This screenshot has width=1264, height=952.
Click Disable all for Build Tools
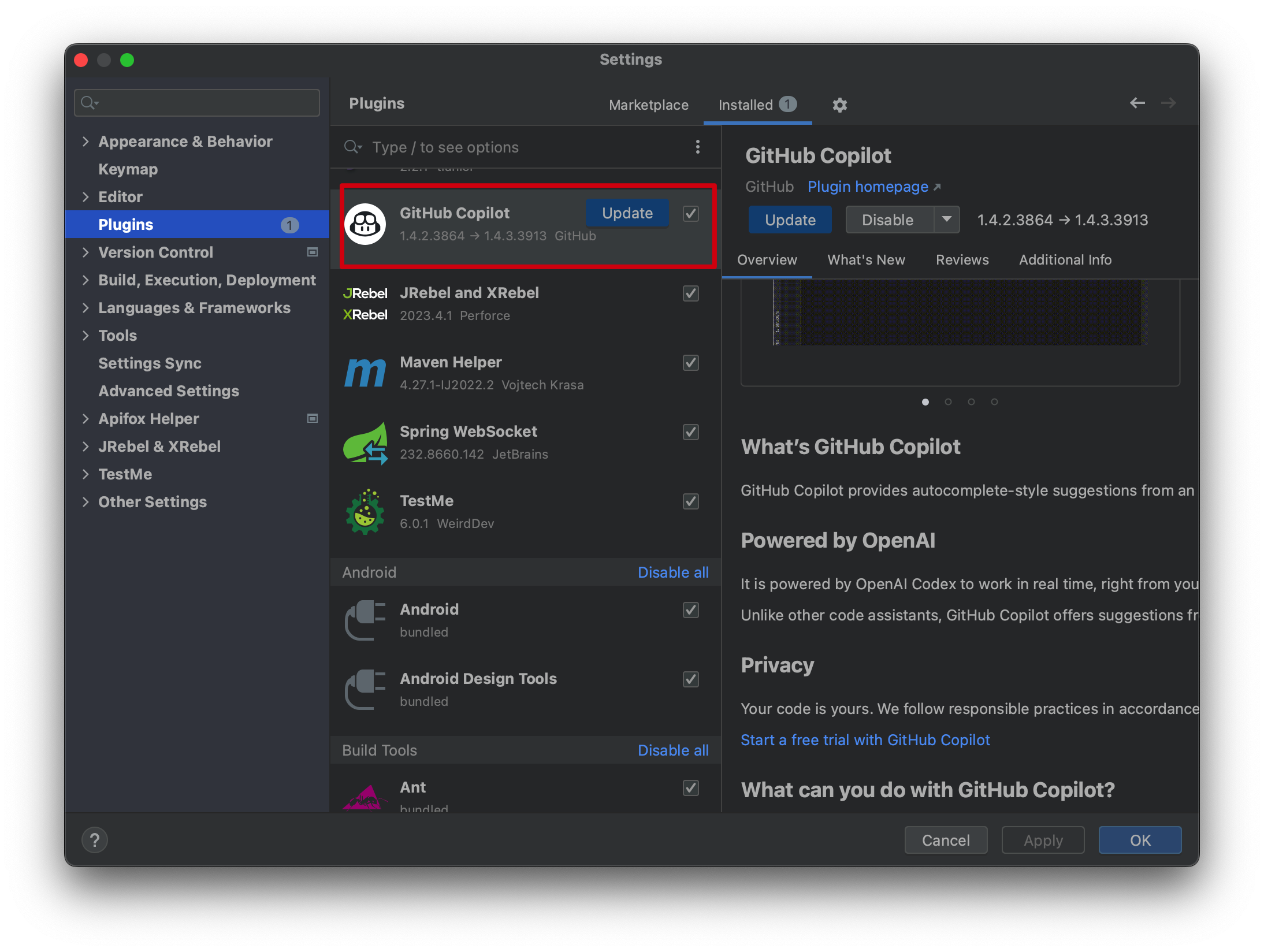(x=673, y=750)
